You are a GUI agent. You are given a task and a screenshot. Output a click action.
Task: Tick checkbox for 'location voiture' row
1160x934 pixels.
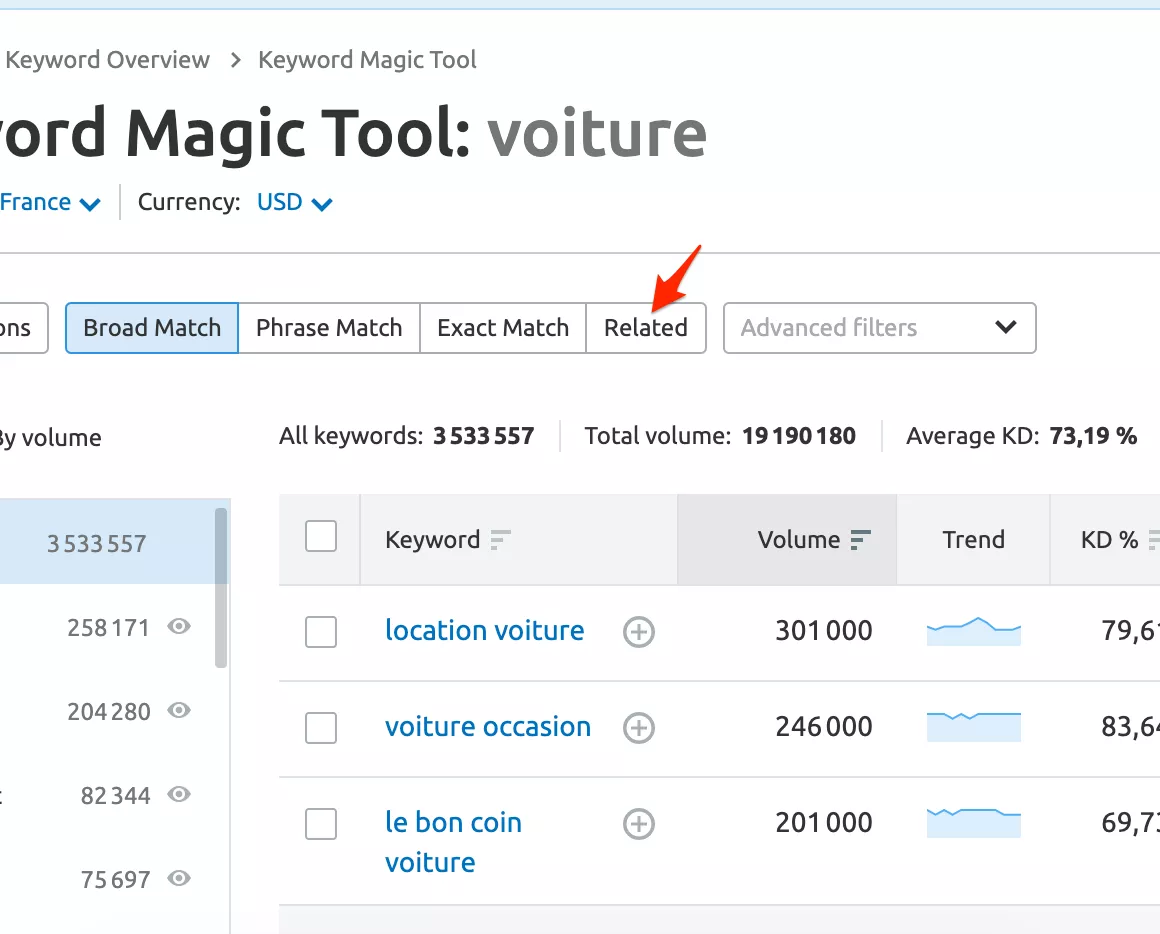pos(321,632)
